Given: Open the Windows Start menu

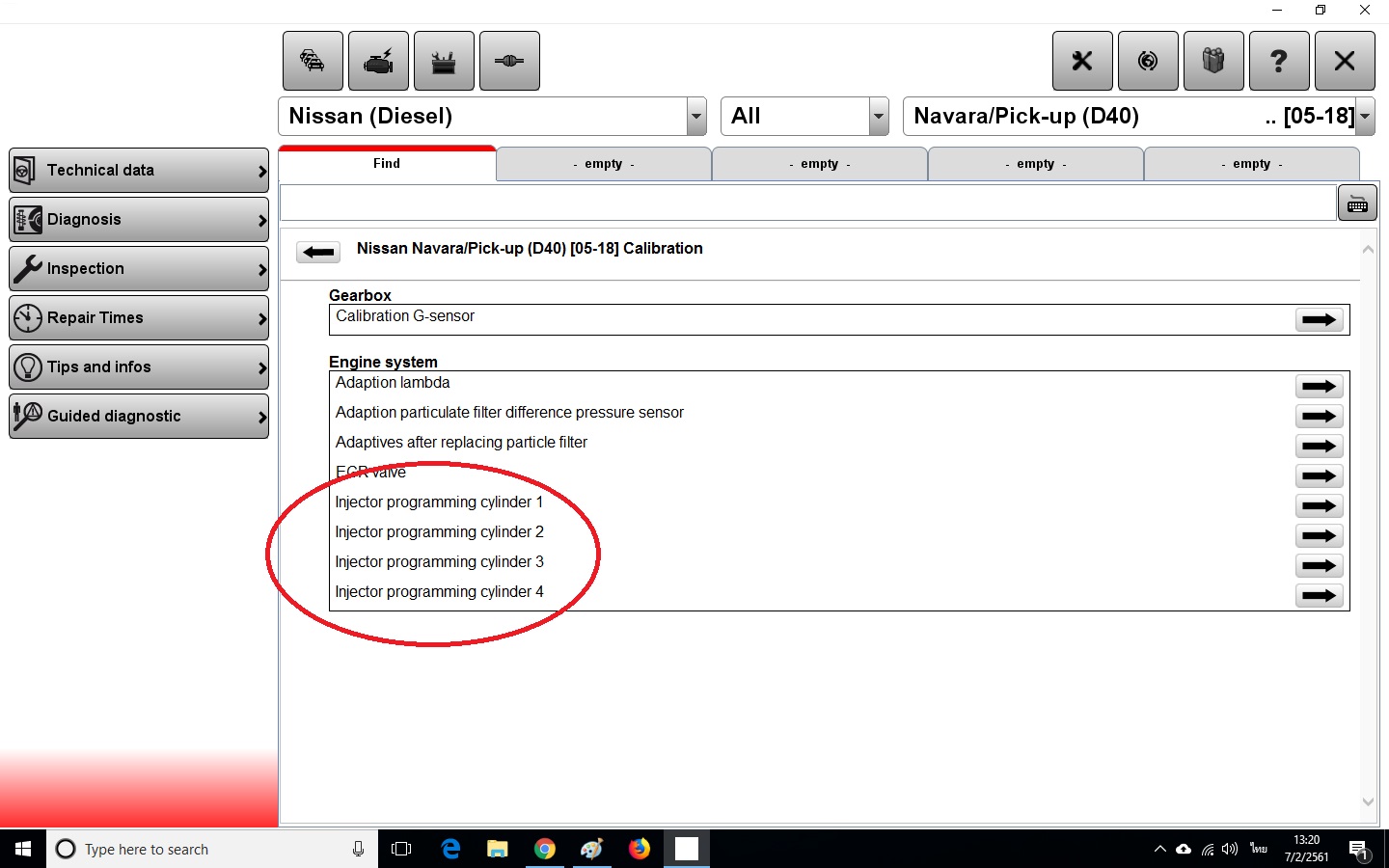Looking at the screenshot, I should pyautogui.click(x=23, y=849).
